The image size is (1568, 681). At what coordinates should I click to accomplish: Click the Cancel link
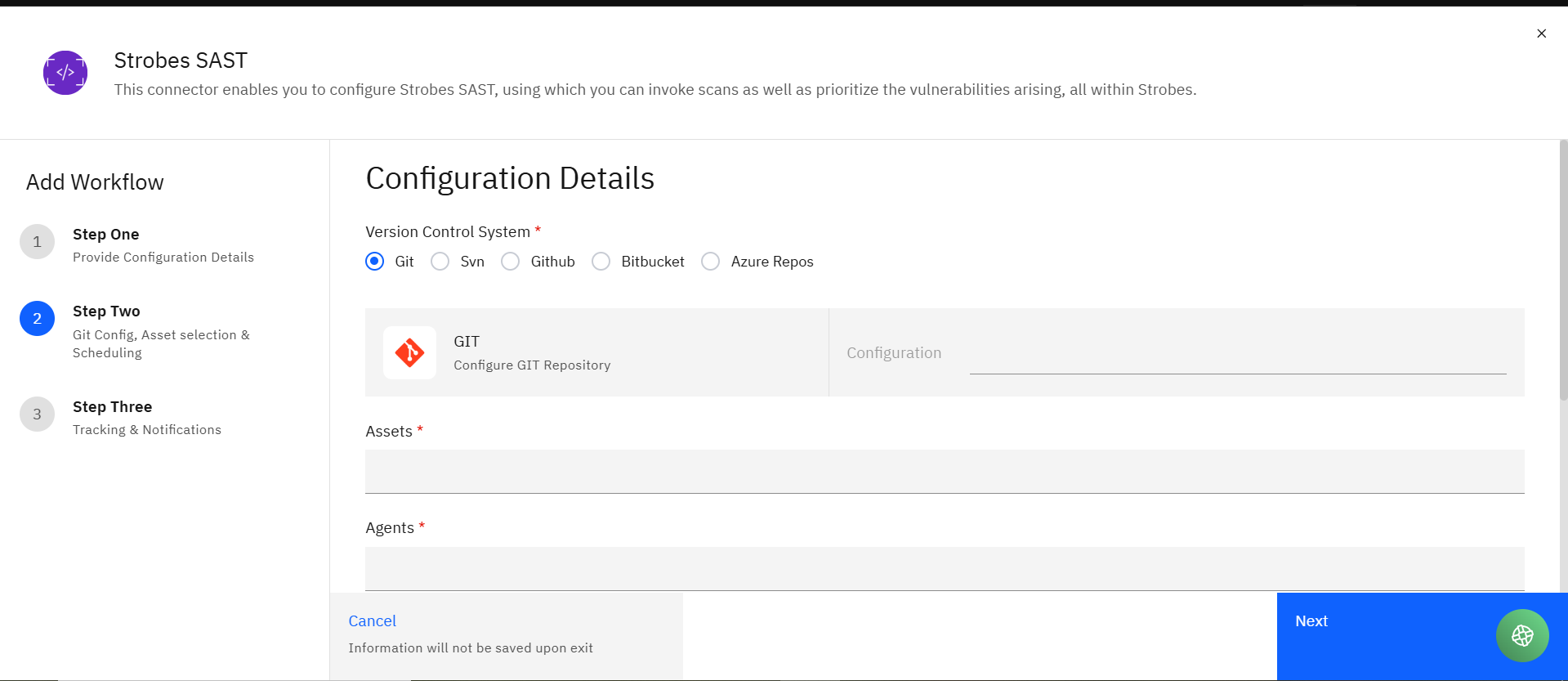coord(373,621)
